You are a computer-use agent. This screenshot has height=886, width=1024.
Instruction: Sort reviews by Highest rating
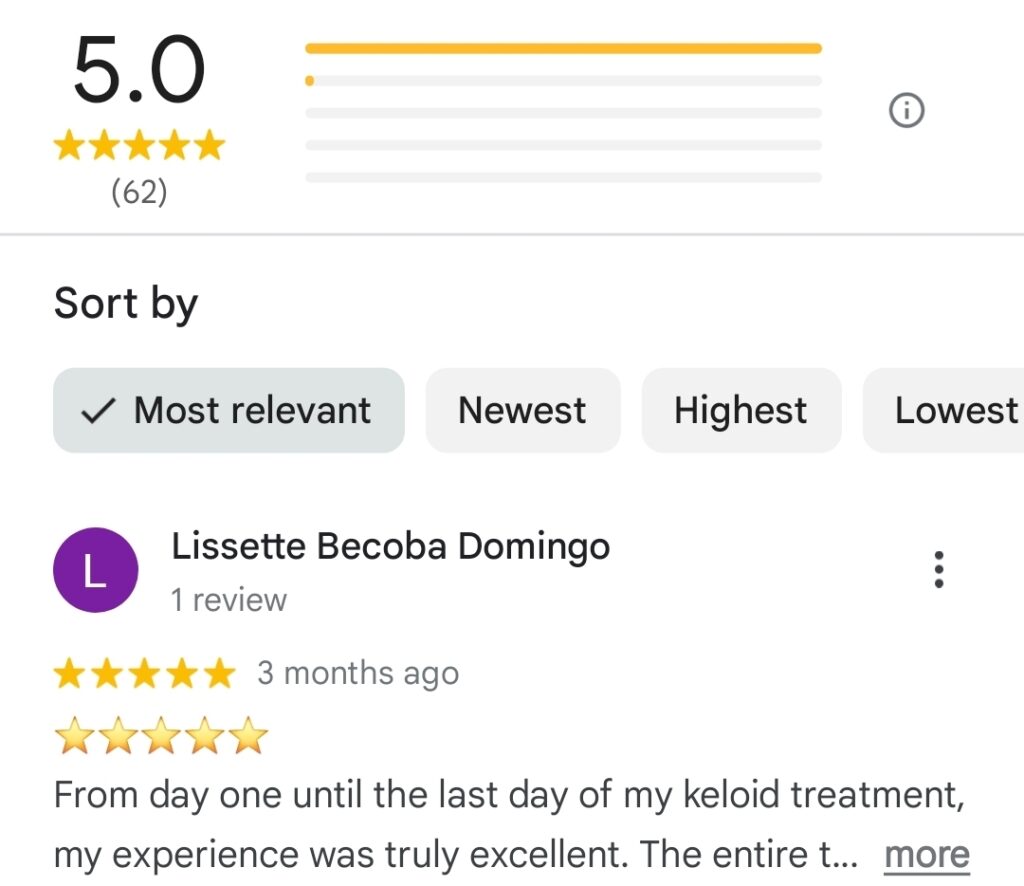(x=740, y=411)
